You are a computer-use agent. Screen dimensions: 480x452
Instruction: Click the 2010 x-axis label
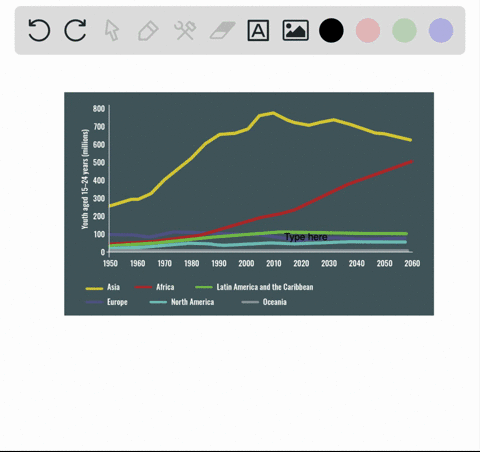pos(274,263)
